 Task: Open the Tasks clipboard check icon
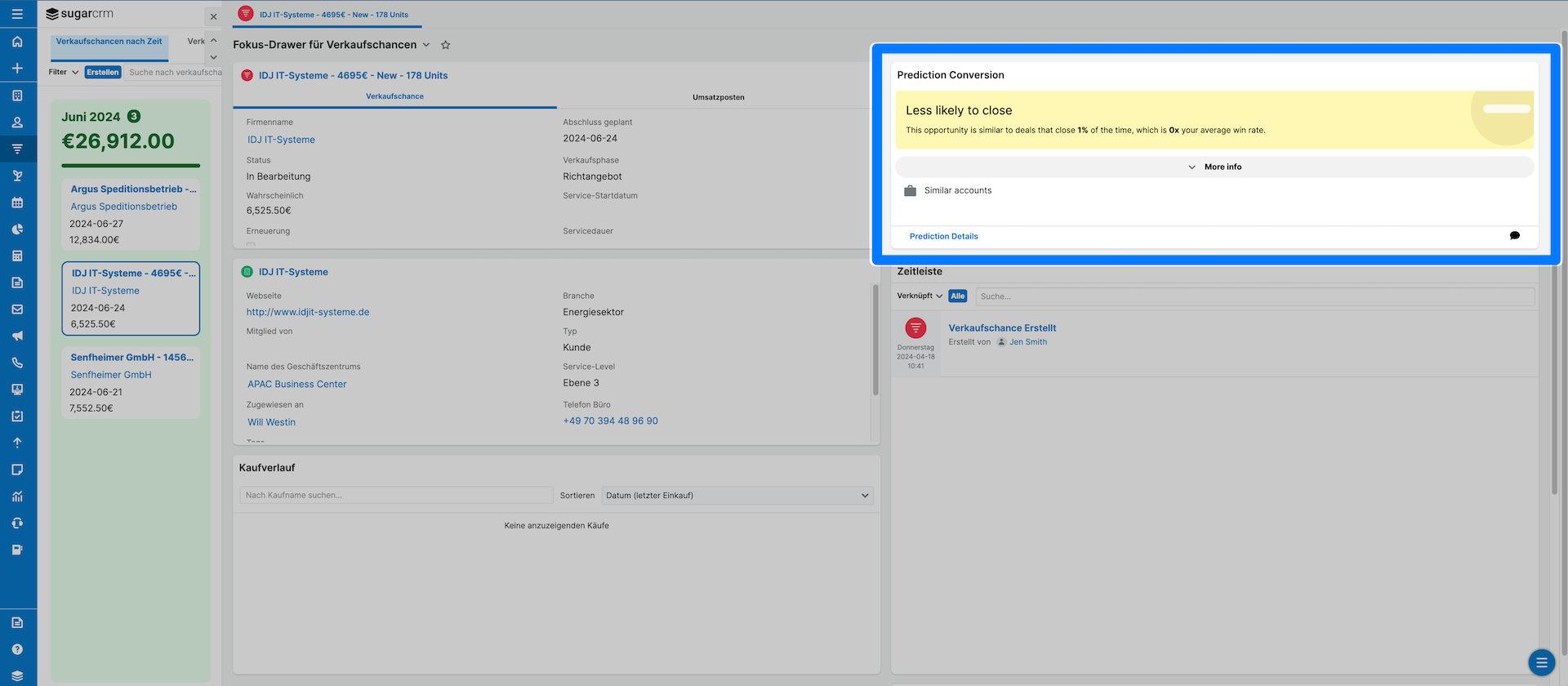(17, 416)
